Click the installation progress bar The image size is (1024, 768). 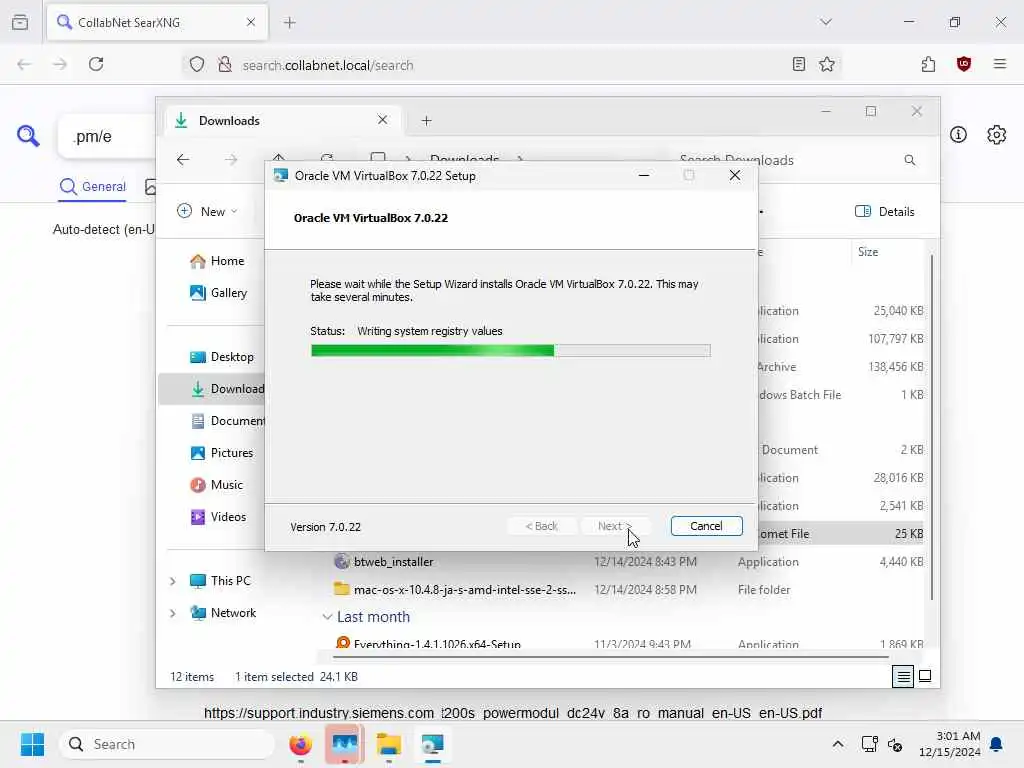coord(510,351)
